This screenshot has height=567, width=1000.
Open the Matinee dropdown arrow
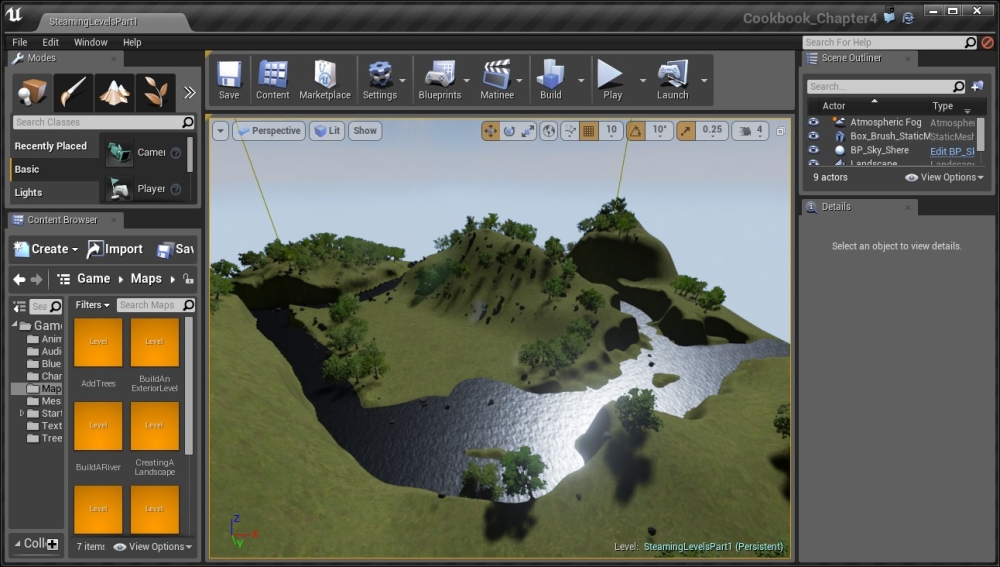(519, 80)
